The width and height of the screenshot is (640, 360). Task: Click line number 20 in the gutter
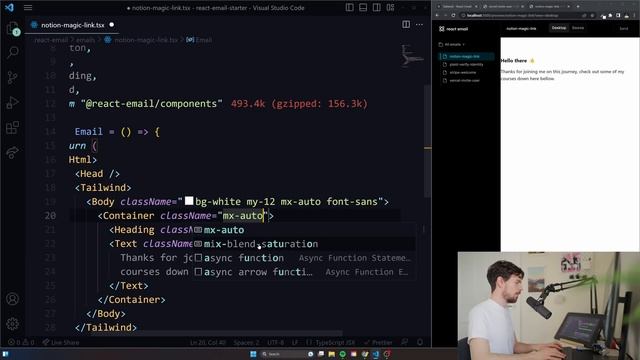tap(50, 216)
